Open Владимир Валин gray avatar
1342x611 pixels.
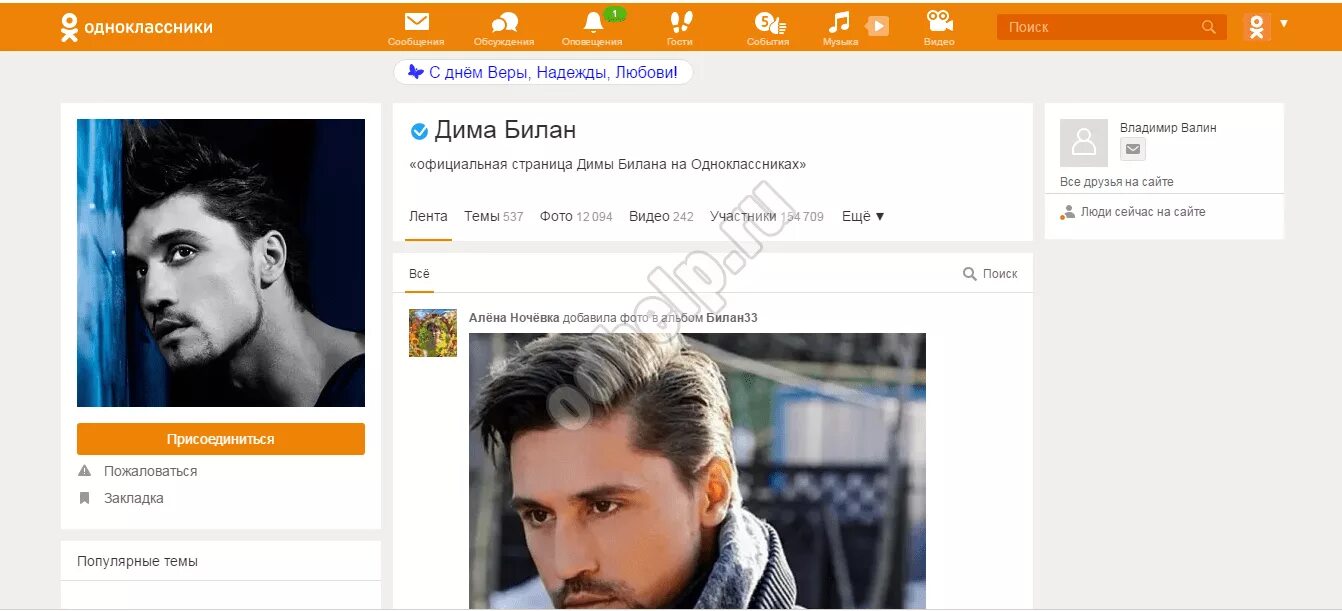(1084, 143)
